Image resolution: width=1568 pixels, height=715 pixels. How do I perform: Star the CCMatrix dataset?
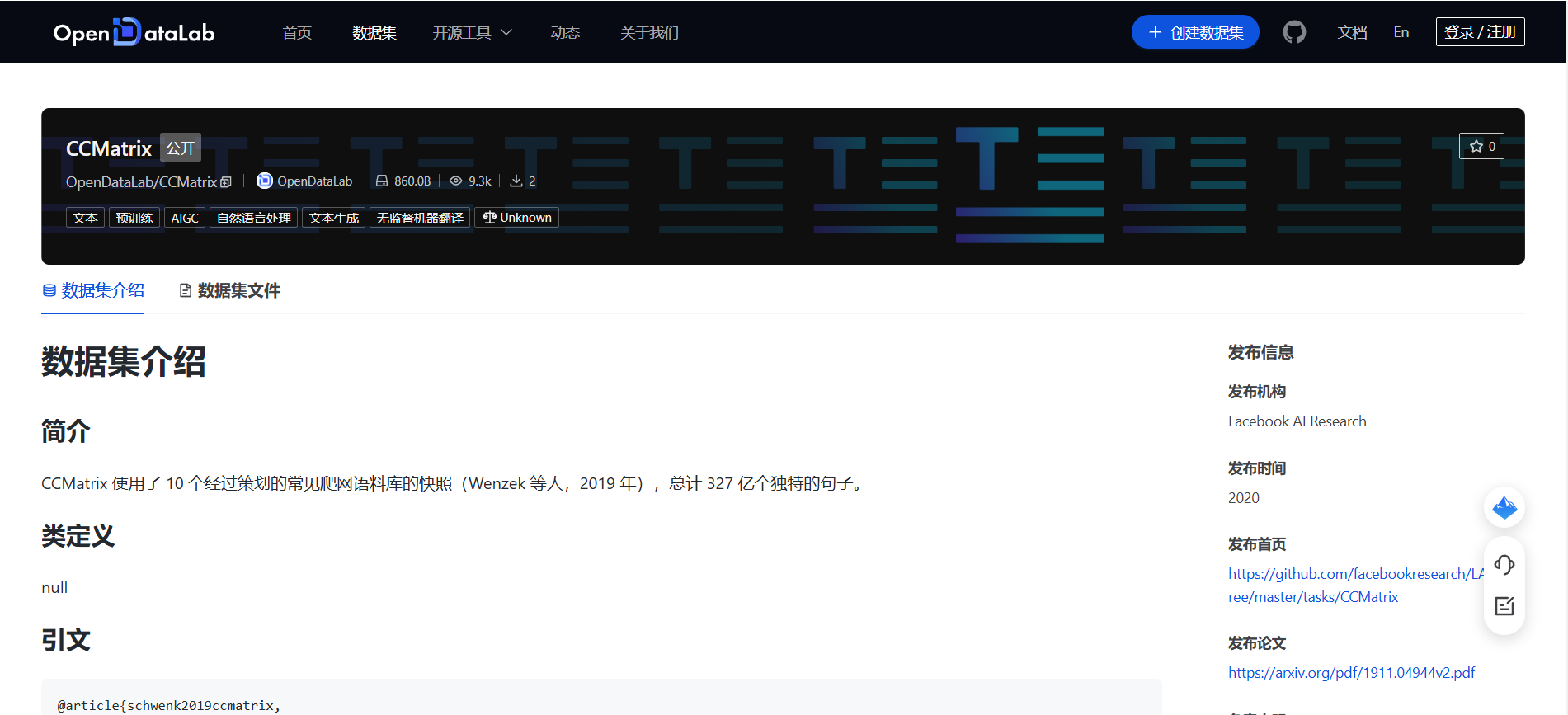pyautogui.click(x=1481, y=146)
